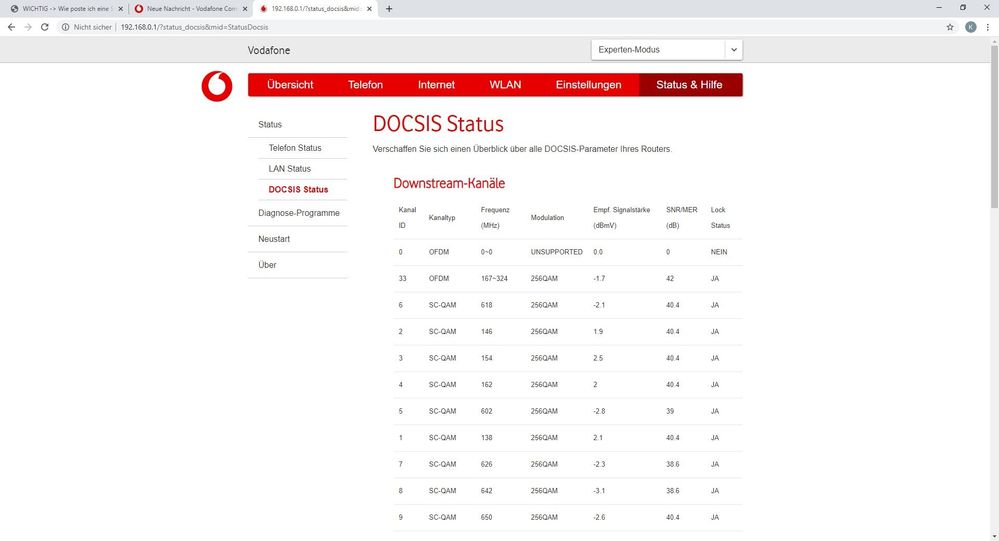Select Über in the sidebar
The height and width of the screenshot is (541, 999).
[x=267, y=264]
